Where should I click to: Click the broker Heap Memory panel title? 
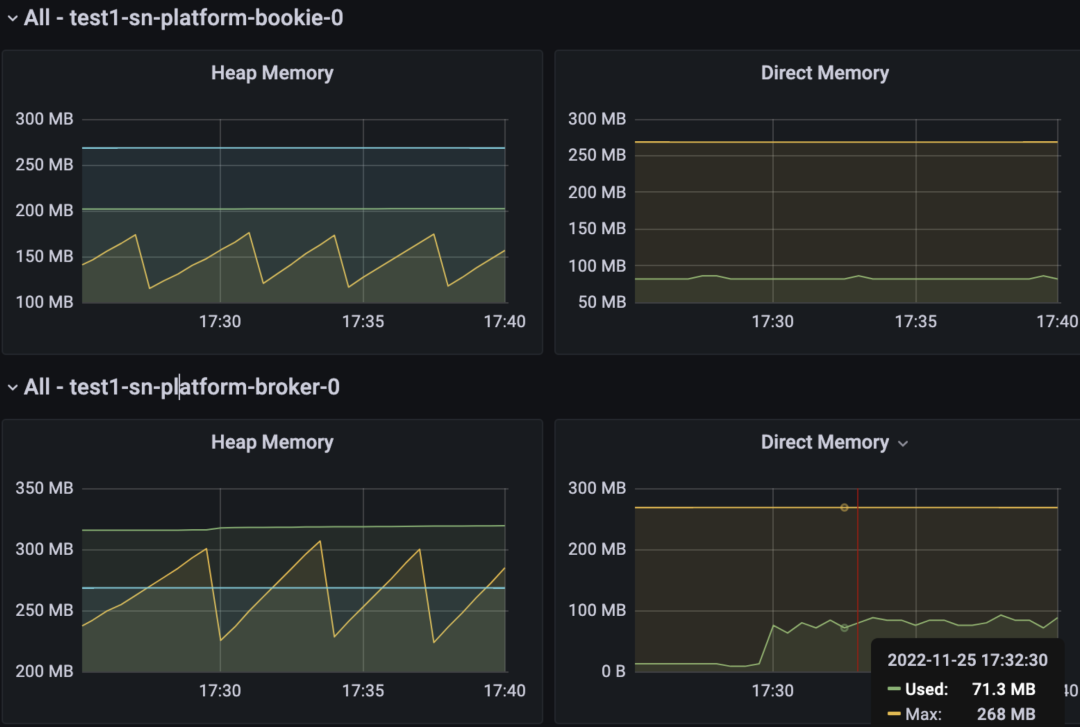(x=272, y=442)
